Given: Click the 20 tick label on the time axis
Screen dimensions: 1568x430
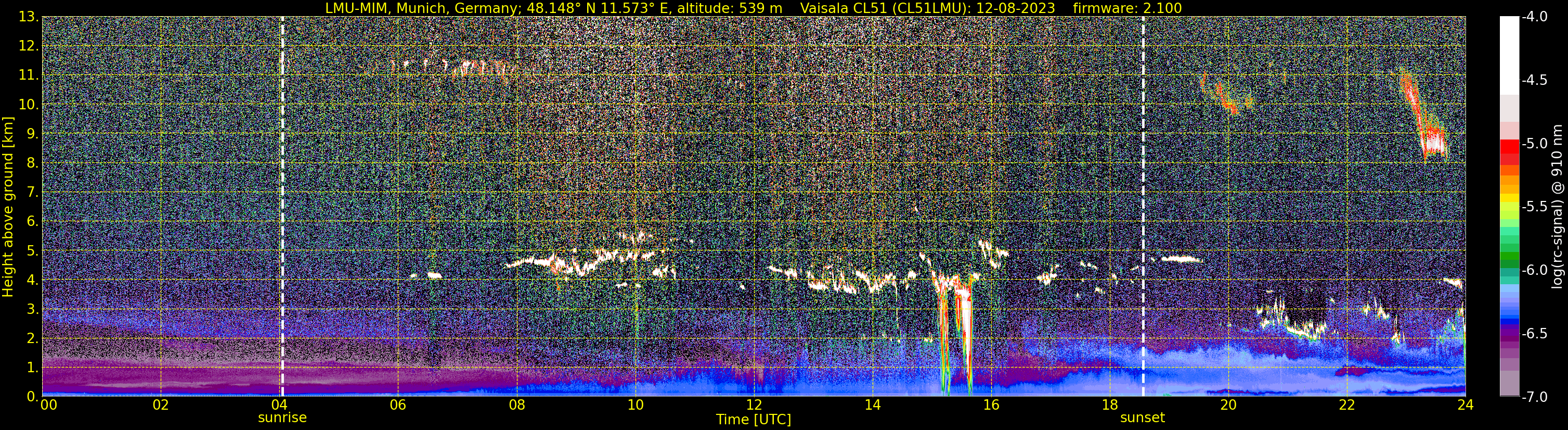Looking at the screenshot, I should 1228,405.
